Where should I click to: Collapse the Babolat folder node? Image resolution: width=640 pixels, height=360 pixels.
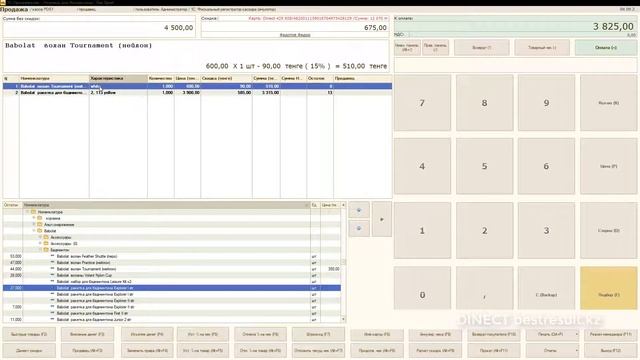pyautogui.click(x=34, y=231)
